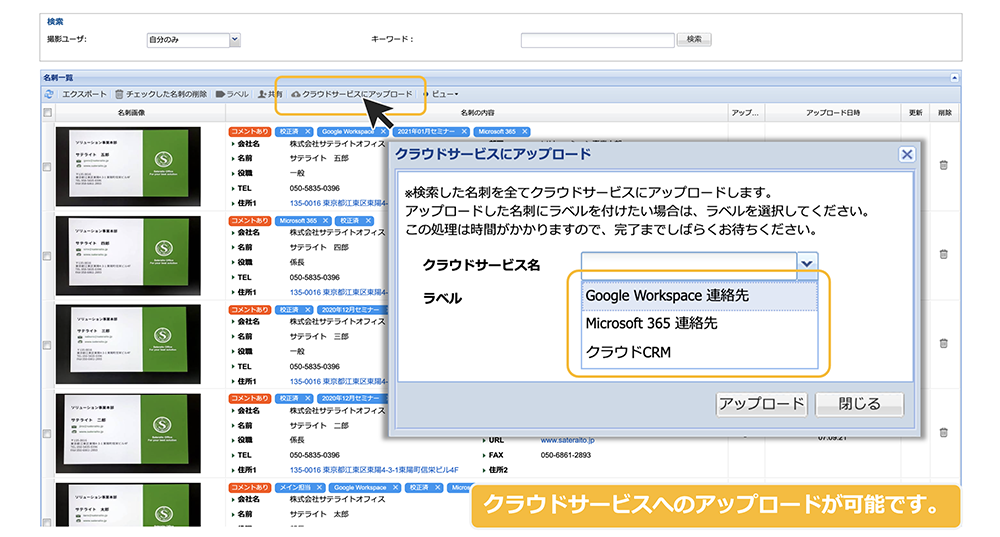
Task: Click the 更新 column header
Action: click(915, 113)
